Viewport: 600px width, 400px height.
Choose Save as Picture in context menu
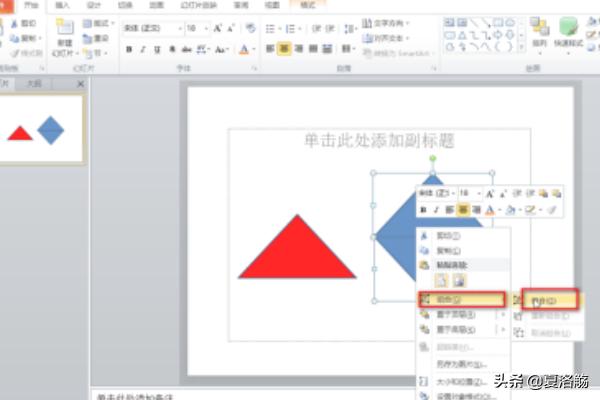[x=464, y=364]
